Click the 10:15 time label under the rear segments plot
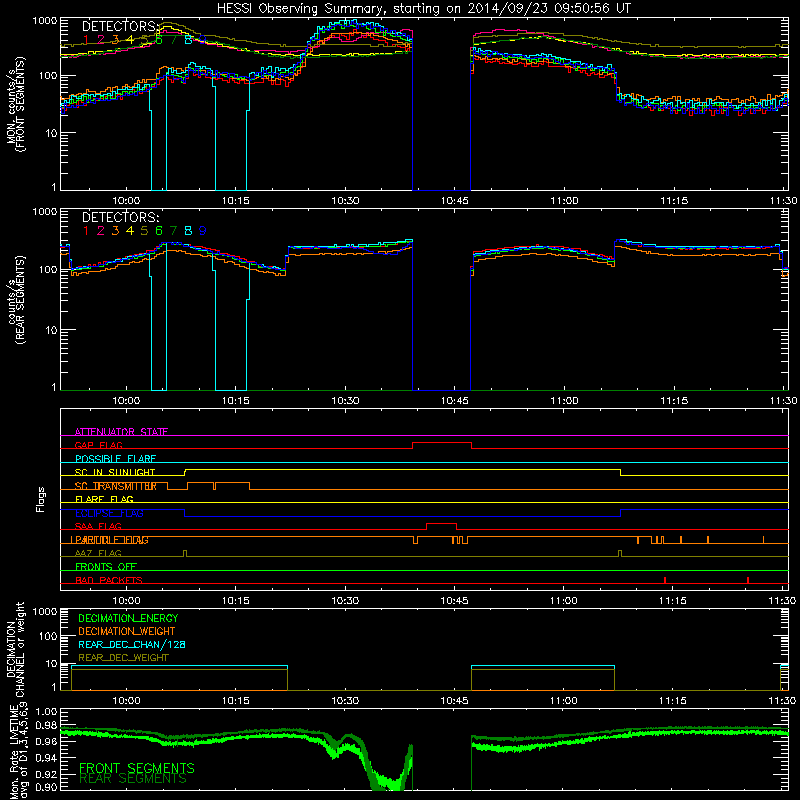 (236, 401)
